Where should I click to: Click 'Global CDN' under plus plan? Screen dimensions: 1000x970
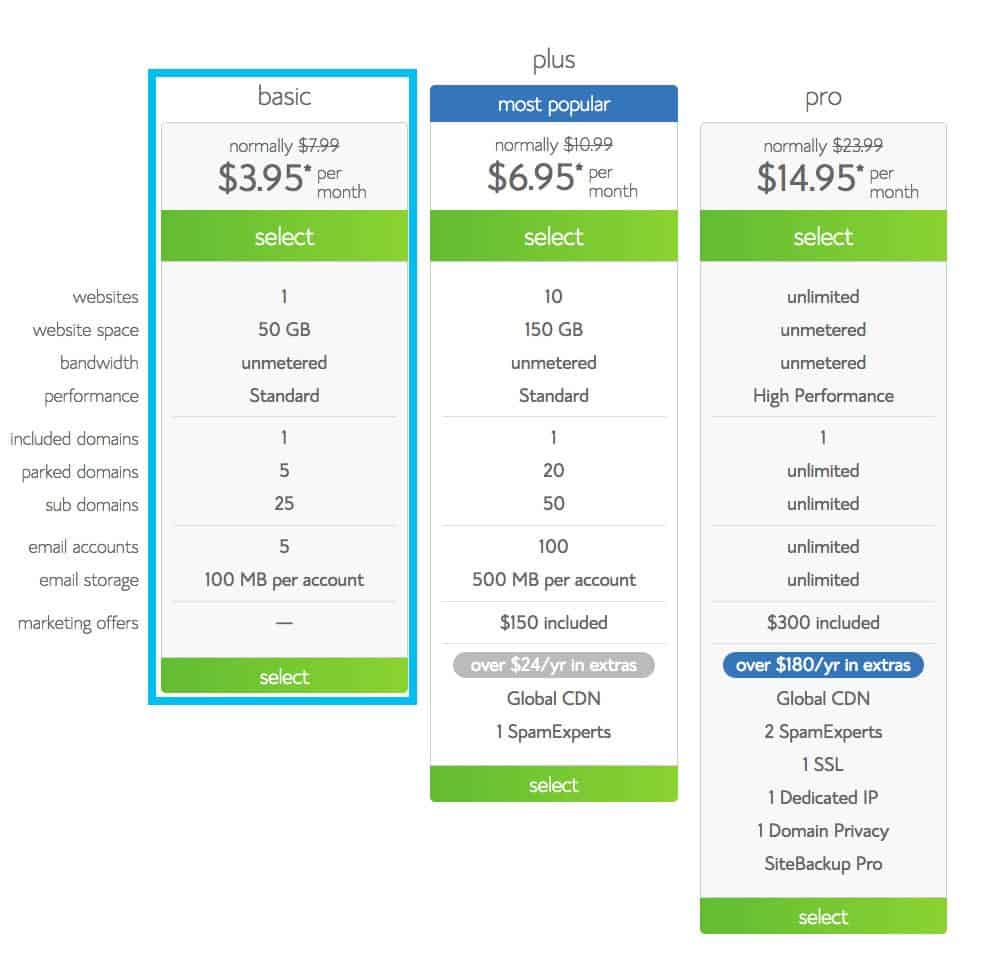(x=554, y=698)
